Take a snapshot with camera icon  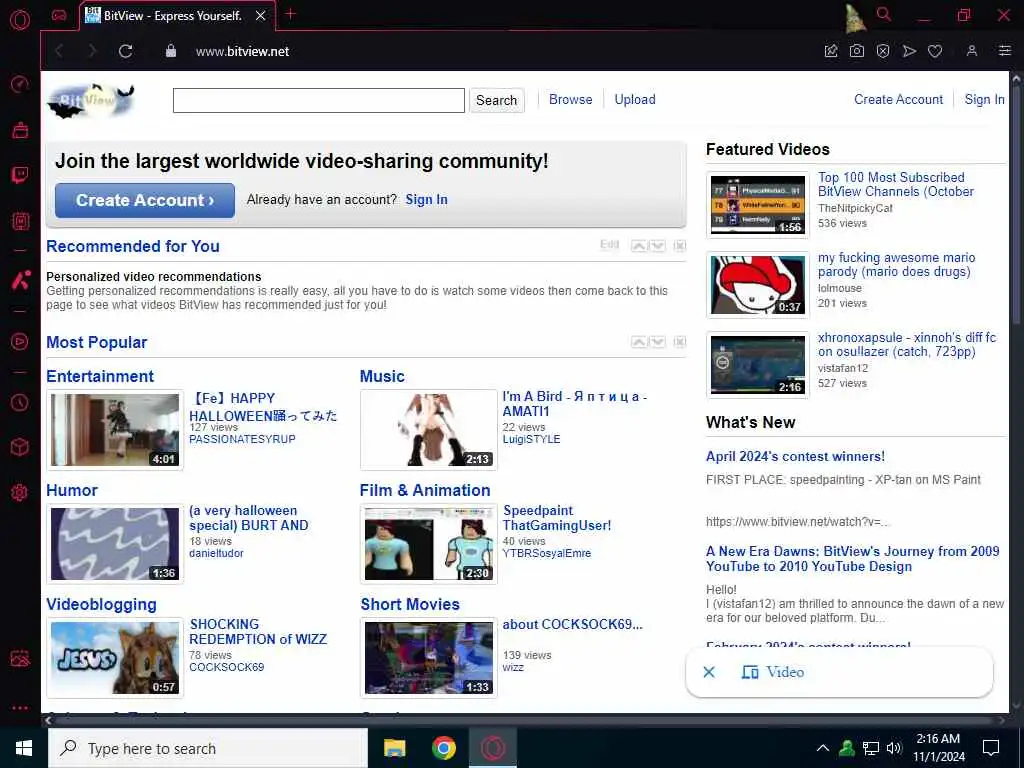click(x=857, y=51)
